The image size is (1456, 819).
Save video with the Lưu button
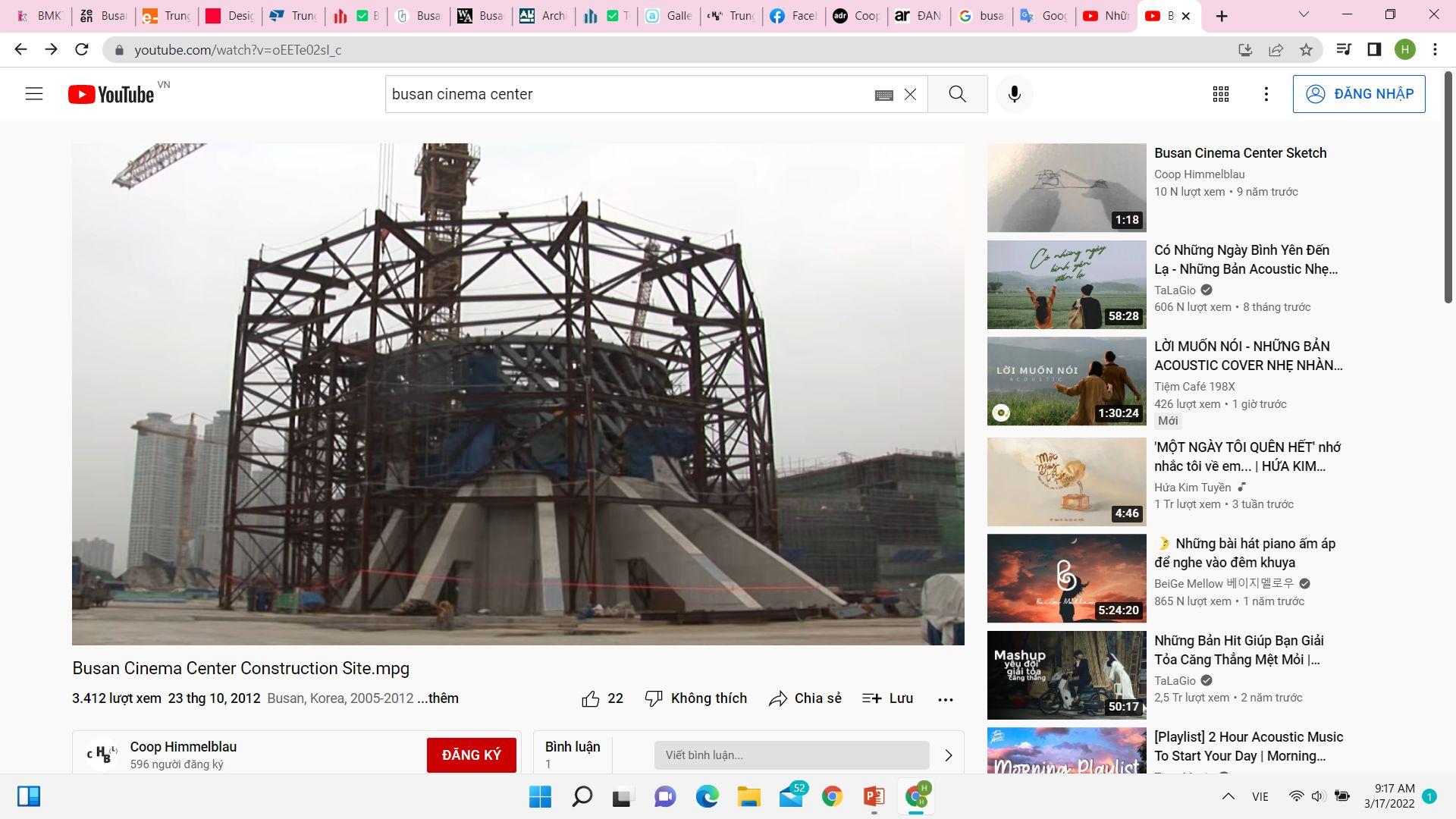click(x=887, y=698)
